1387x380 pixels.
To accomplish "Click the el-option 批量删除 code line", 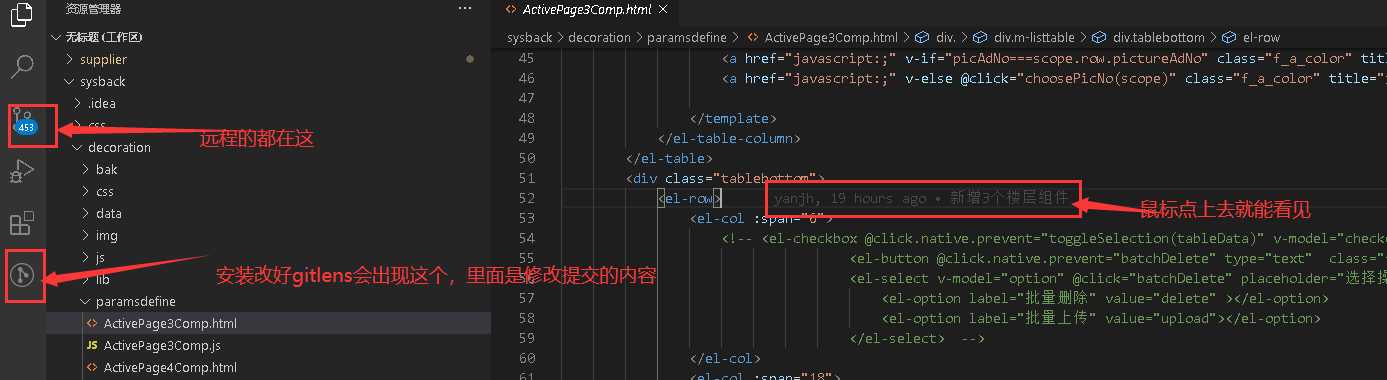I will (1105, 298).
